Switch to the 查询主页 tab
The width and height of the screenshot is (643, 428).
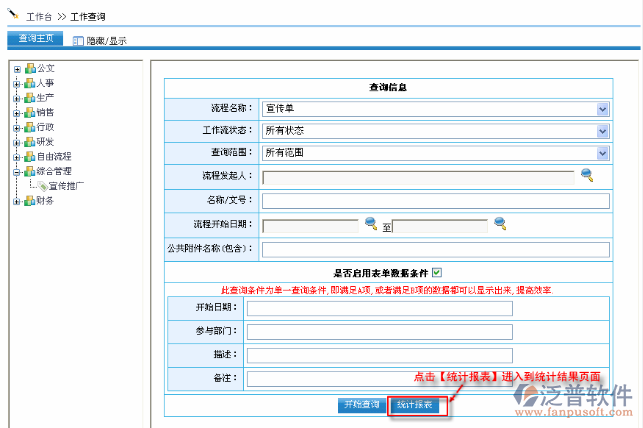pos(35,39)
